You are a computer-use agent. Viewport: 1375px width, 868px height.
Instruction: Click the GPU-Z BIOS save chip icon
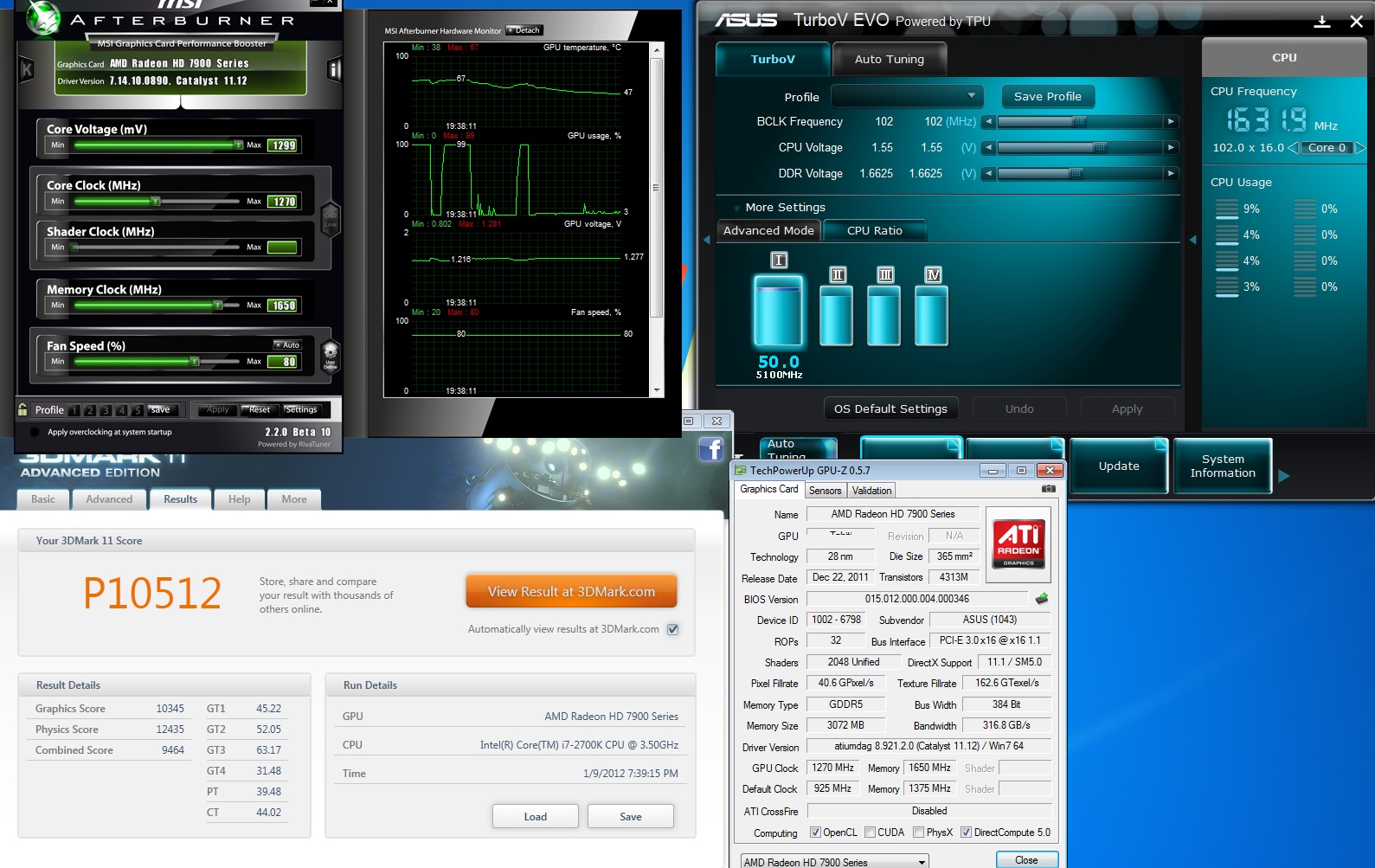pos(1042,599)
